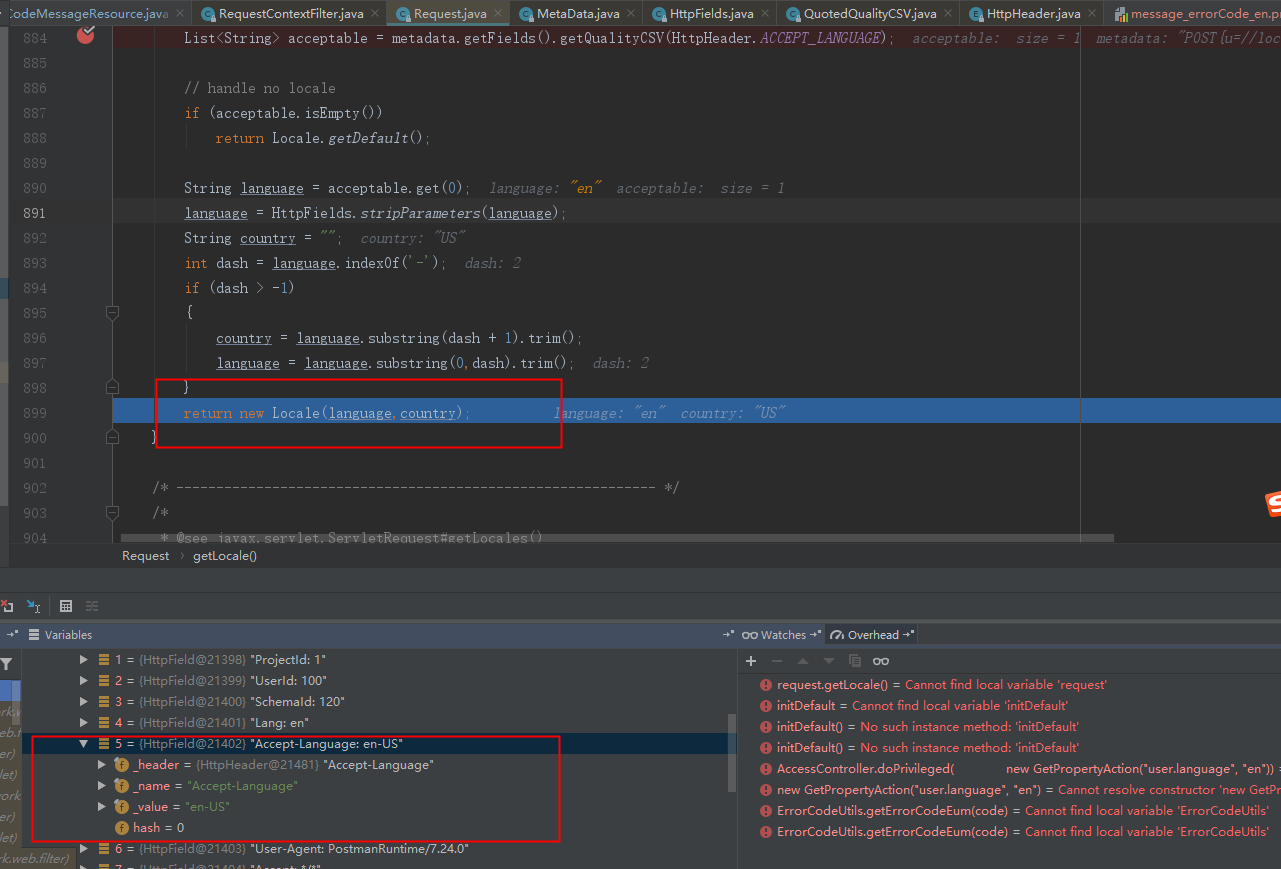Click the stripParameters method call on line 891
This screenshot has width=1281, height=869.
point(420,213)
